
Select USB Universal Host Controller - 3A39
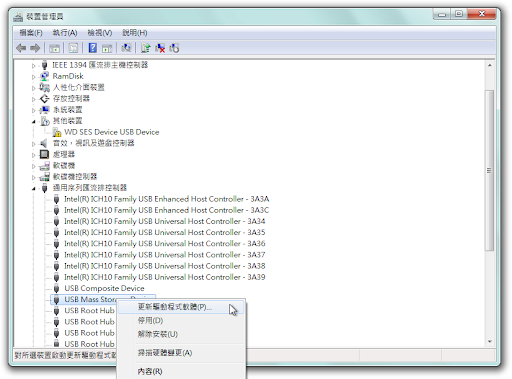point(165,277)
